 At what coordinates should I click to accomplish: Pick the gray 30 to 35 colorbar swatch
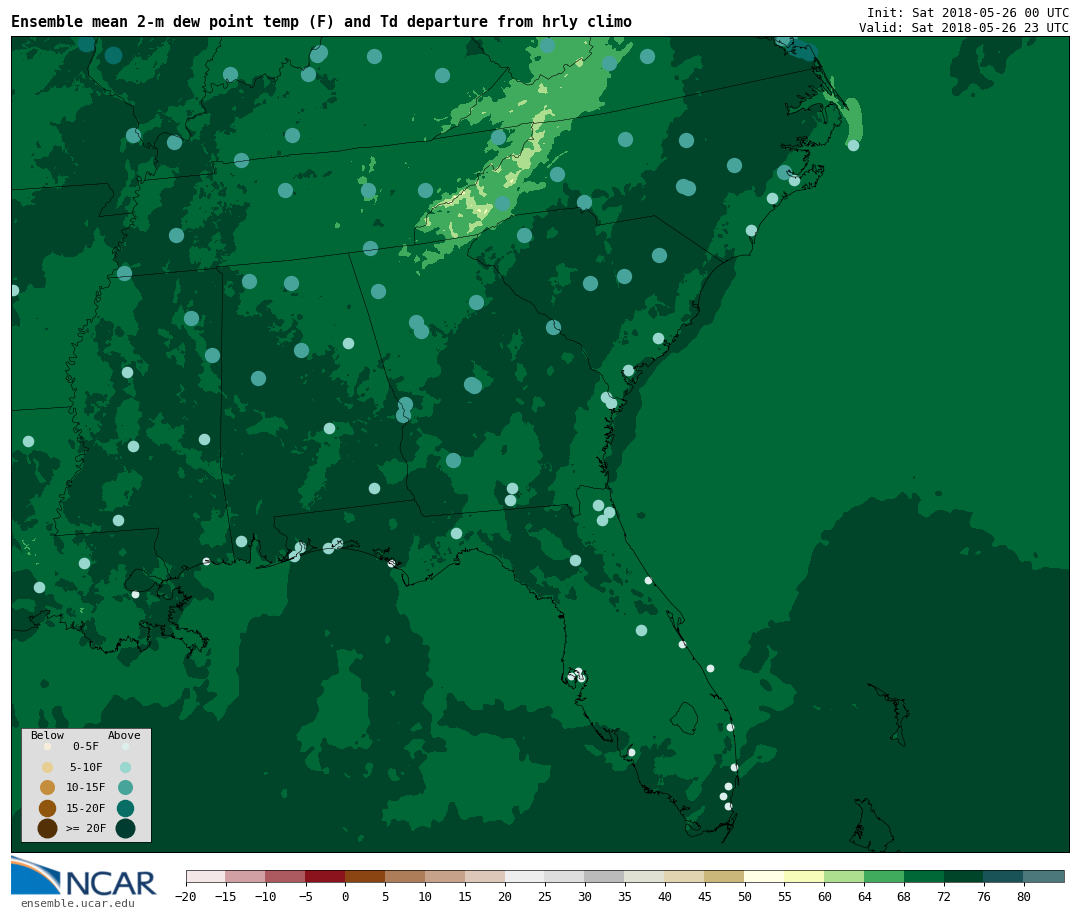[604, 876]
